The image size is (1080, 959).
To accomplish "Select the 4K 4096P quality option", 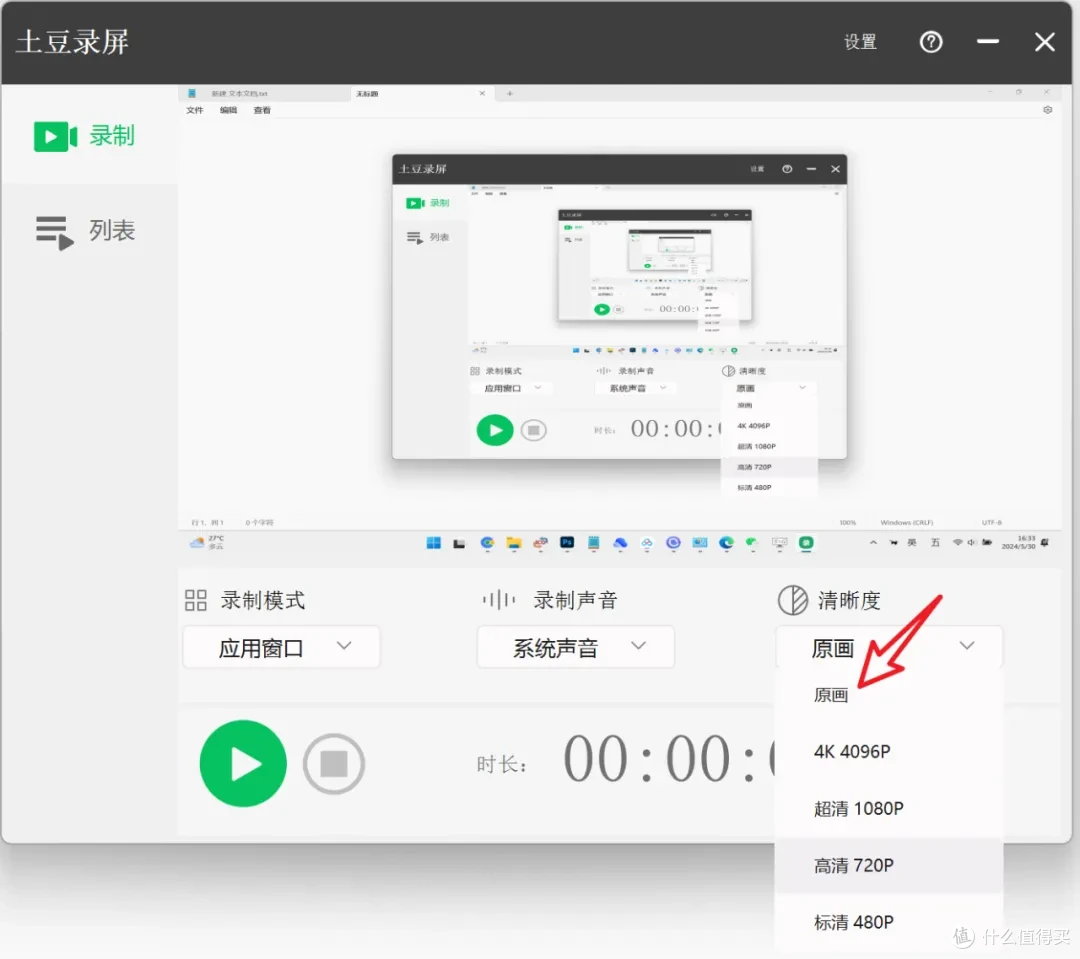I will pos(889,751).
